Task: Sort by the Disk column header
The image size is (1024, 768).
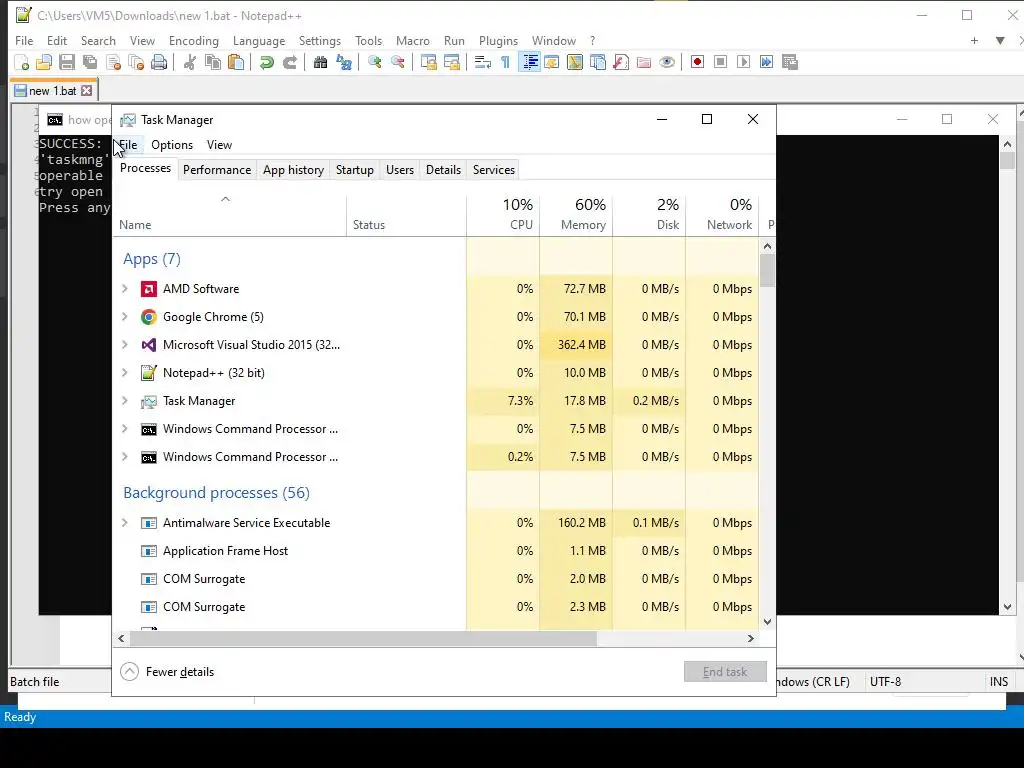Action: click(x=650, y=215)
